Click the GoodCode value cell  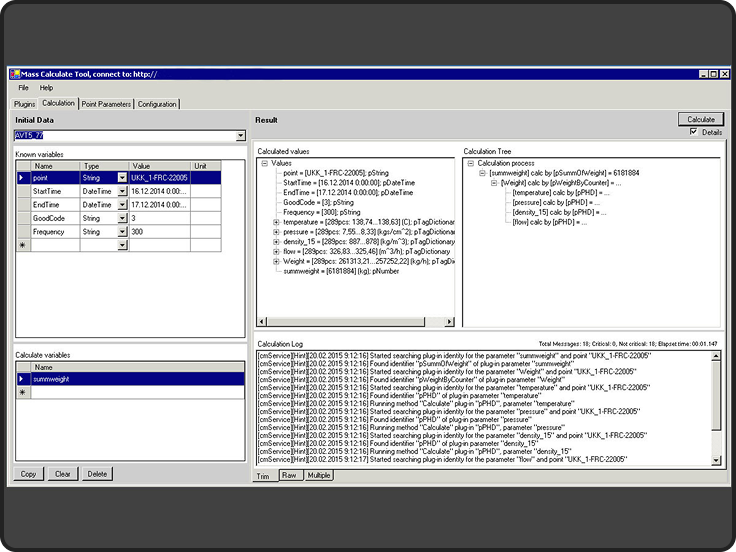(158, 218)
